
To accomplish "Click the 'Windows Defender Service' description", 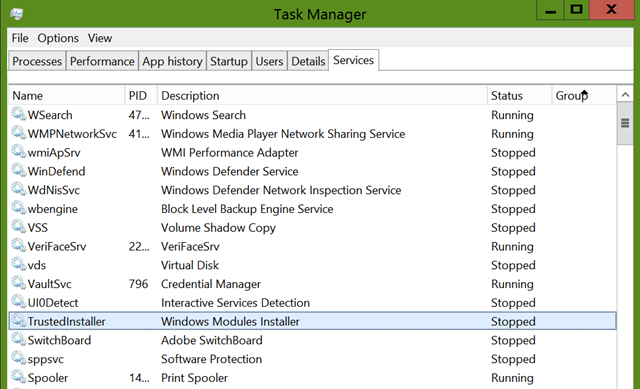I will coord(229,171).
